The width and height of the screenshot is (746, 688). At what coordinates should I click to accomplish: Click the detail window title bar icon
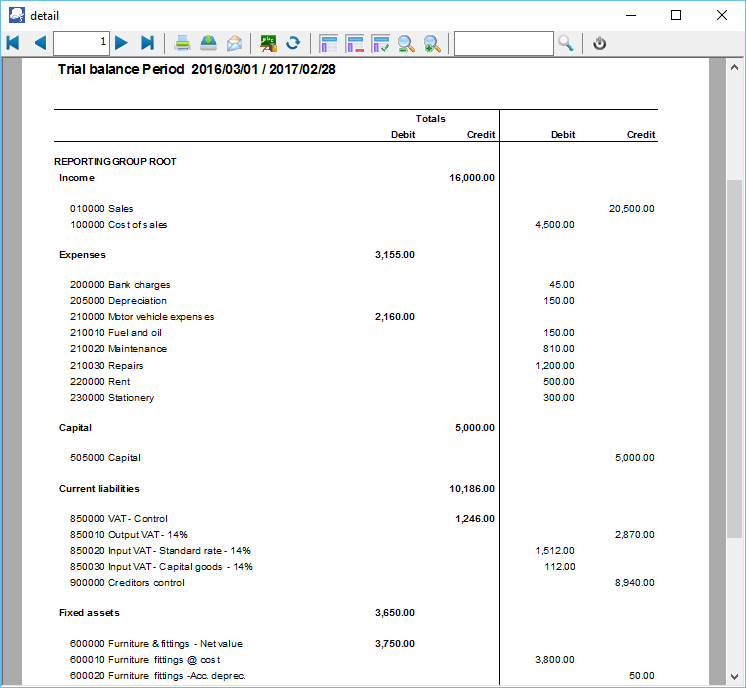[x=16, y=15]
